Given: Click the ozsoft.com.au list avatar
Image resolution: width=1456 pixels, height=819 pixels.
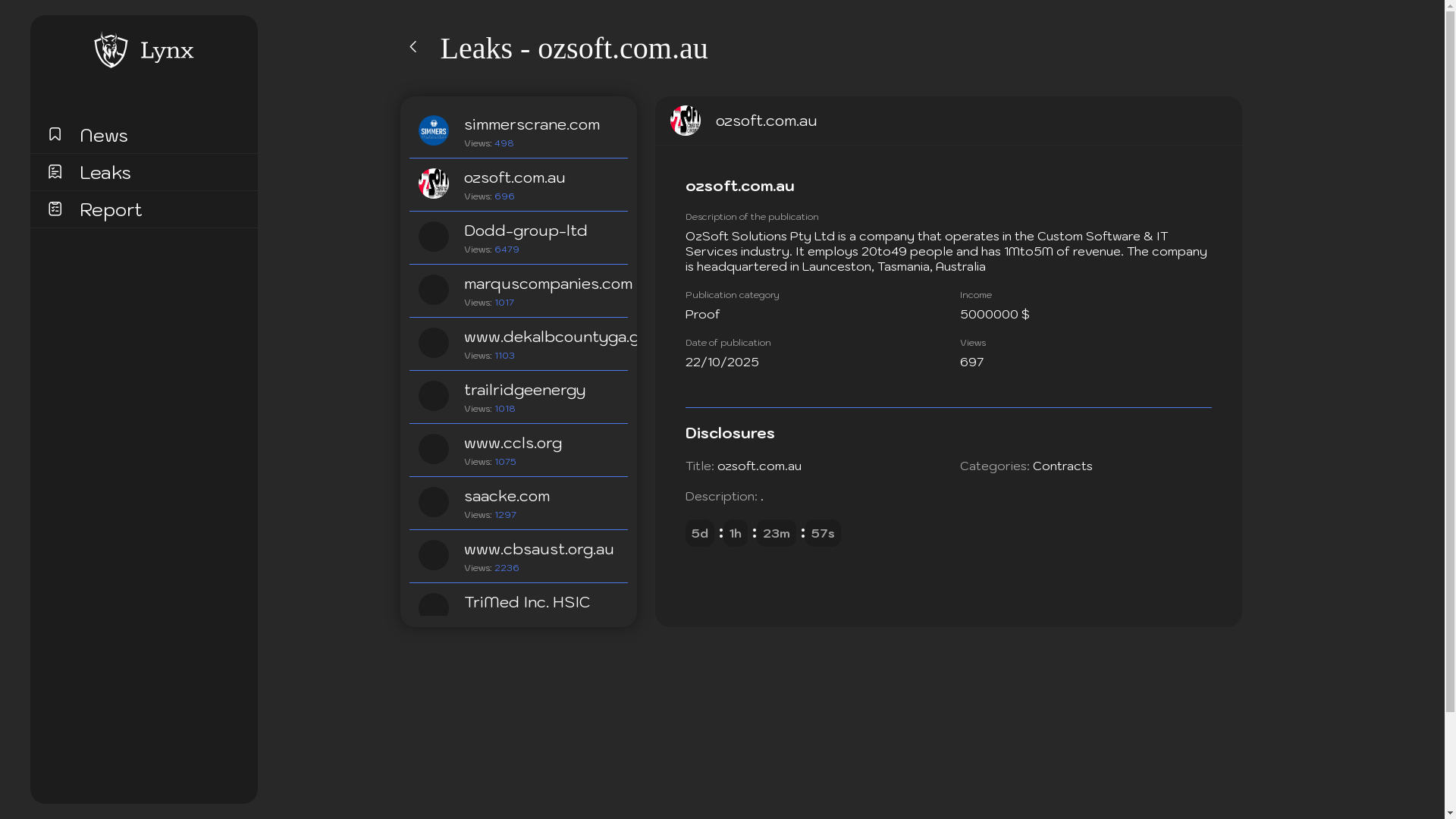Looking at the screenshot, I should tap(434, 184).
